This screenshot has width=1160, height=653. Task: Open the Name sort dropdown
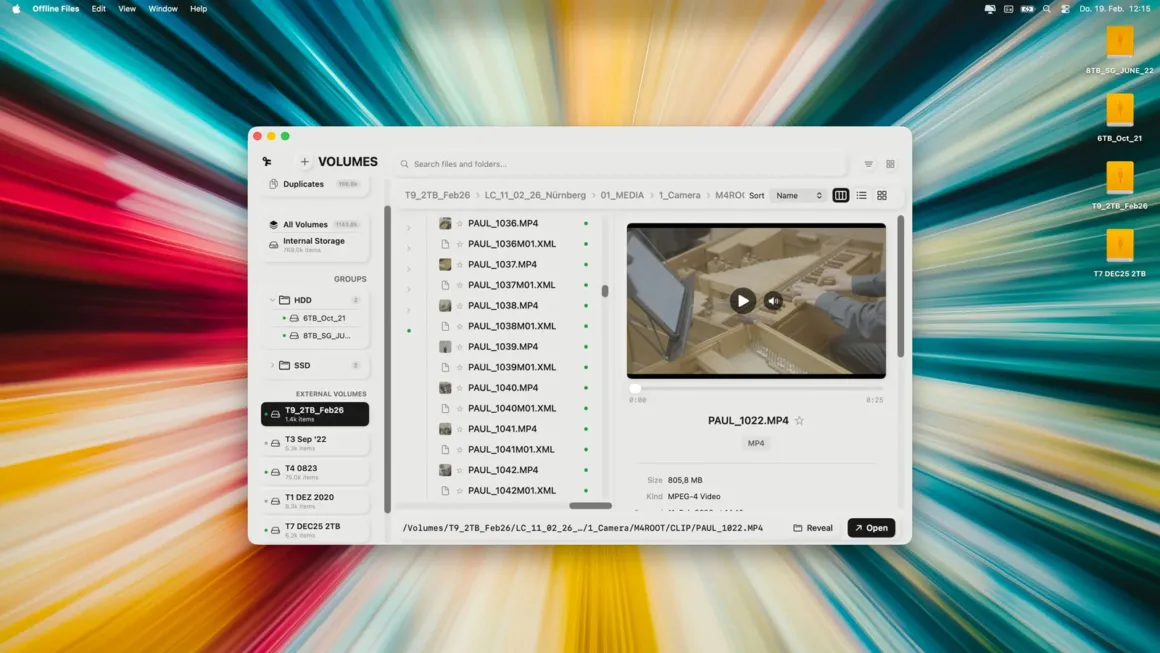pyautogui.click(x=799, y=195)
